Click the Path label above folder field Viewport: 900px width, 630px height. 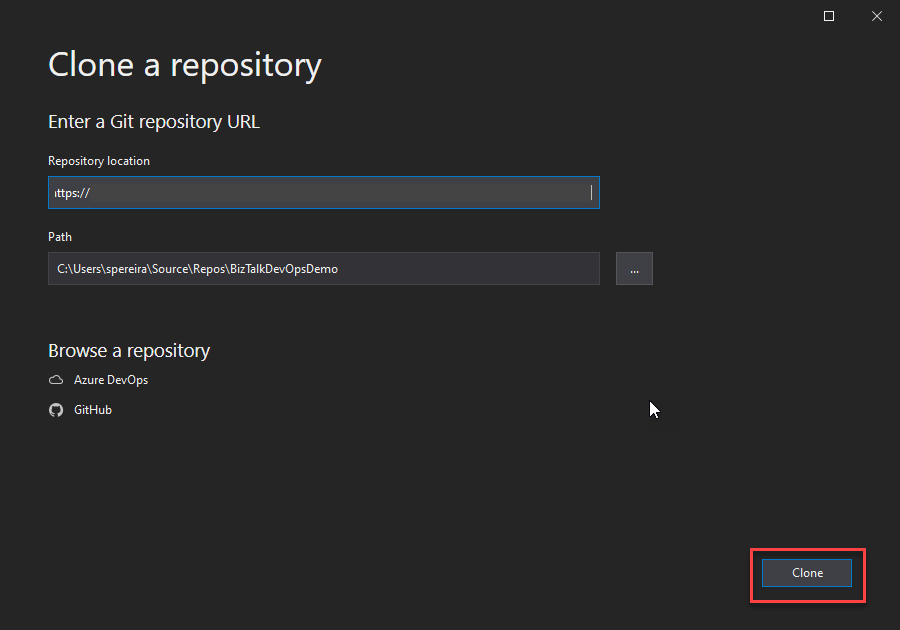point(60,237)
